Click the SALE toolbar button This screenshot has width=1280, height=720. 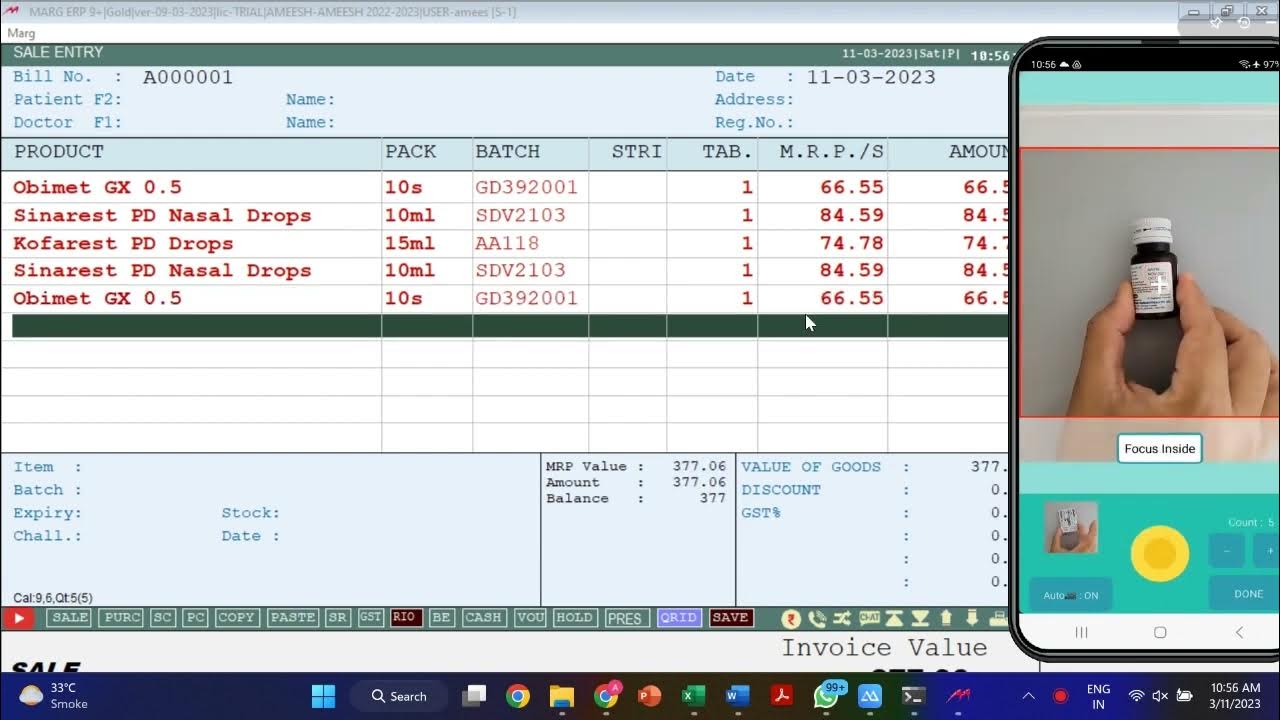coord(70,618)
